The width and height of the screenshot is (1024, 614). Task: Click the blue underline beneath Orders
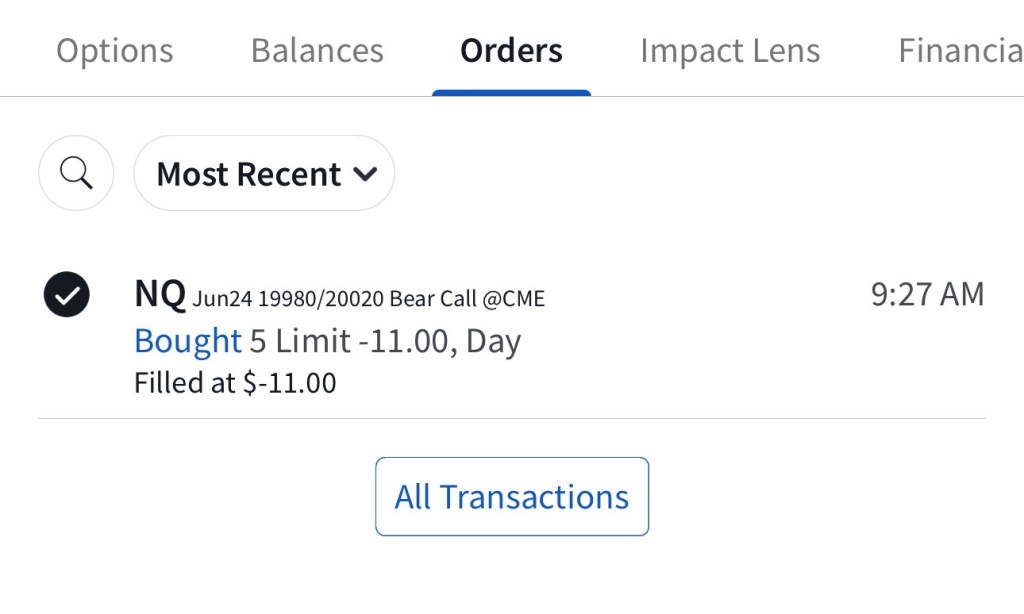[x=511, y=93]
